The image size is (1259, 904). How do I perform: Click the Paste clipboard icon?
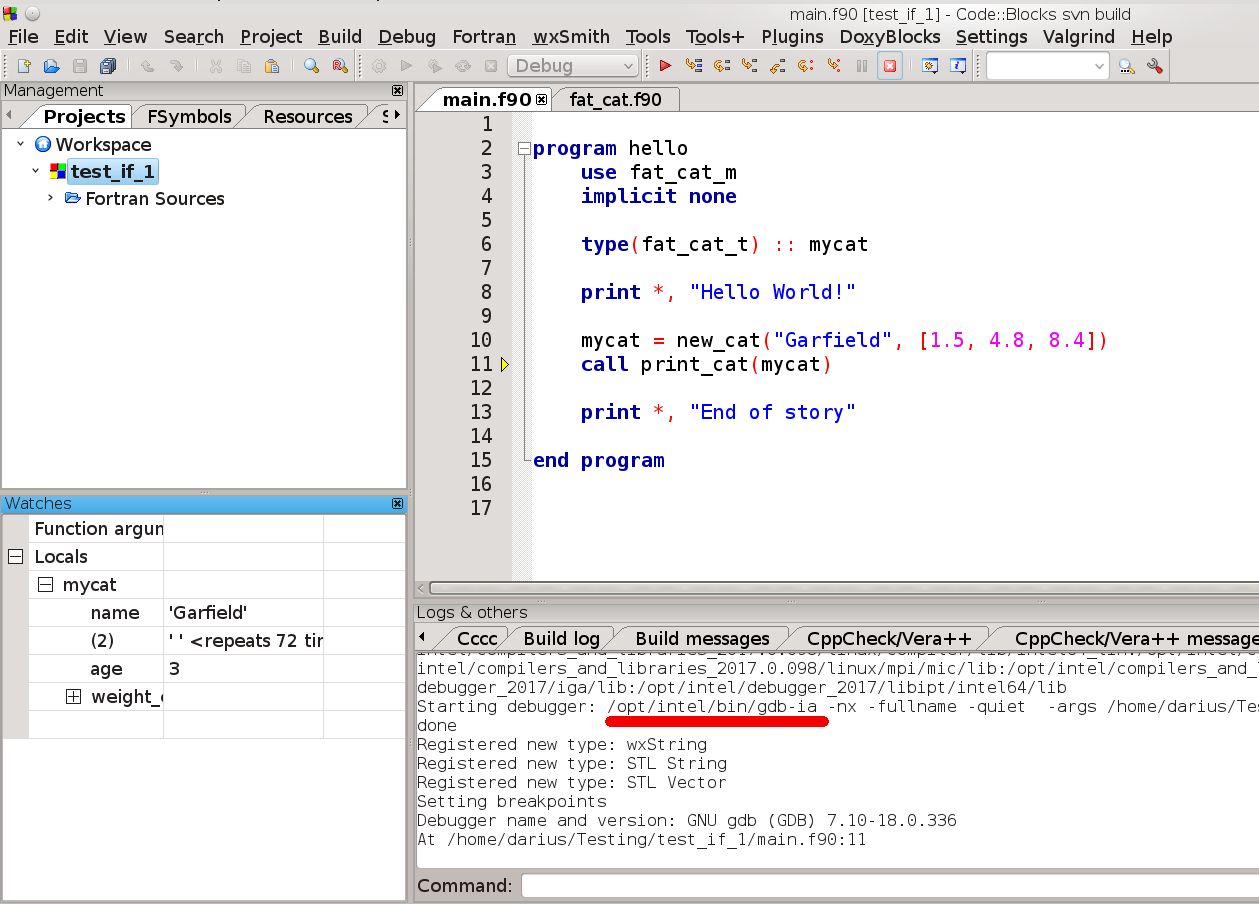point(272,66)
